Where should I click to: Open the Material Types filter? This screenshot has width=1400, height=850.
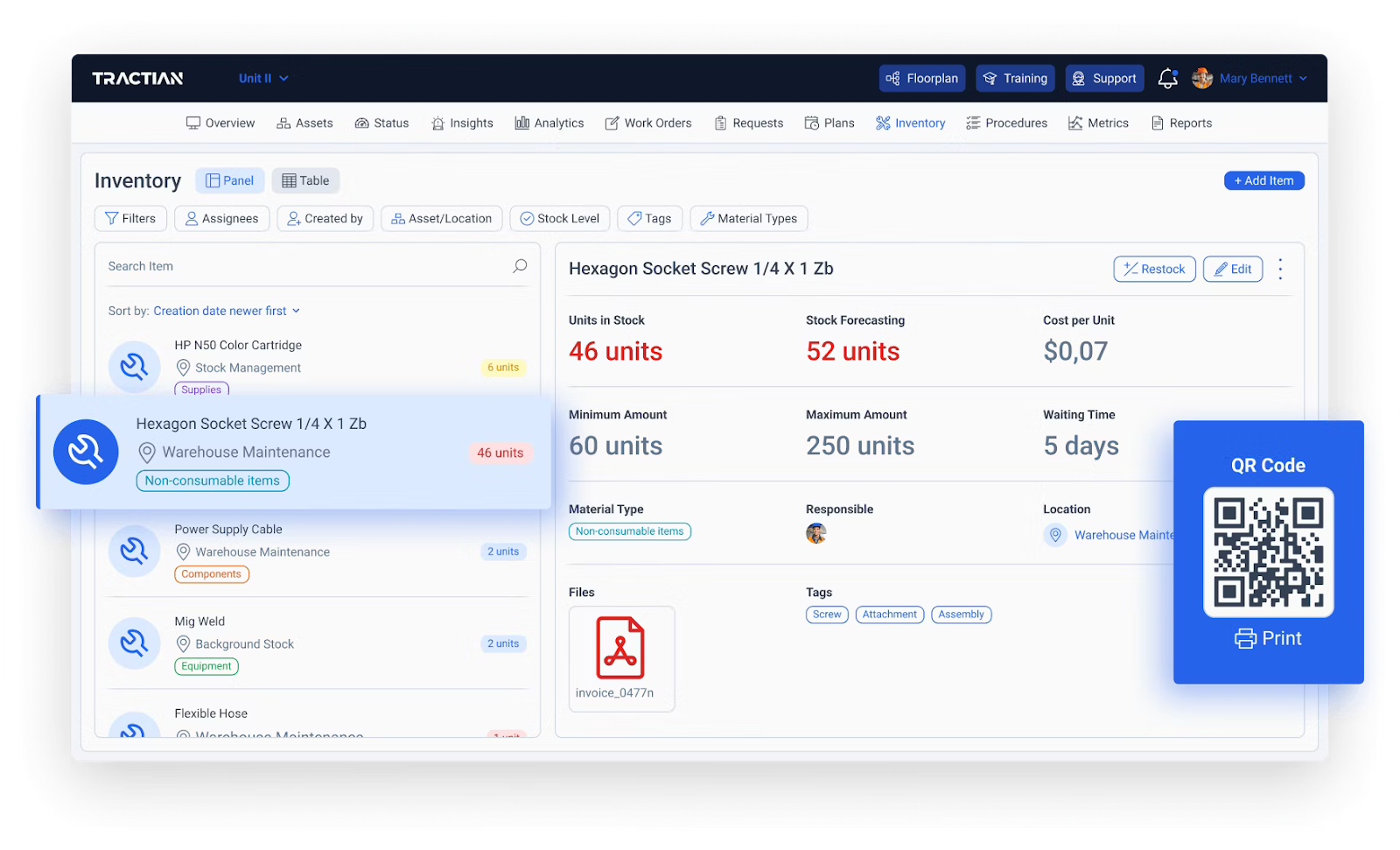(749, 219)
